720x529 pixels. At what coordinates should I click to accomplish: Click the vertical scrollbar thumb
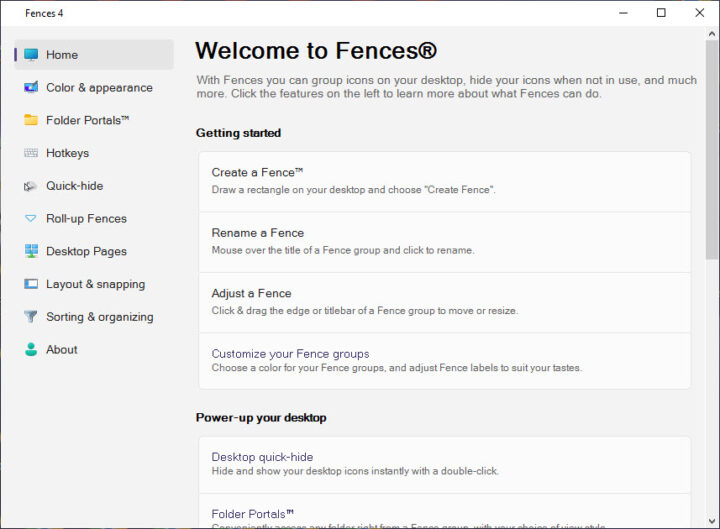click(712, 150)
